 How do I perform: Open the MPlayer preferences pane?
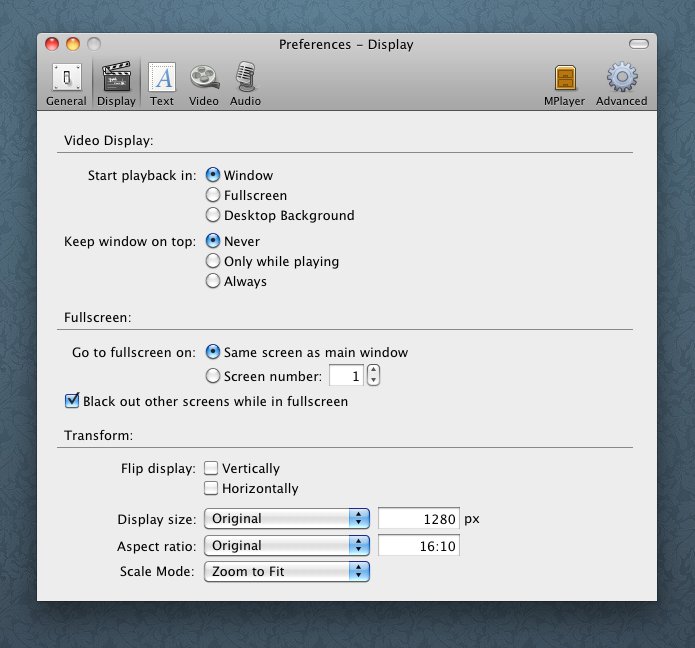pos(565,84)
